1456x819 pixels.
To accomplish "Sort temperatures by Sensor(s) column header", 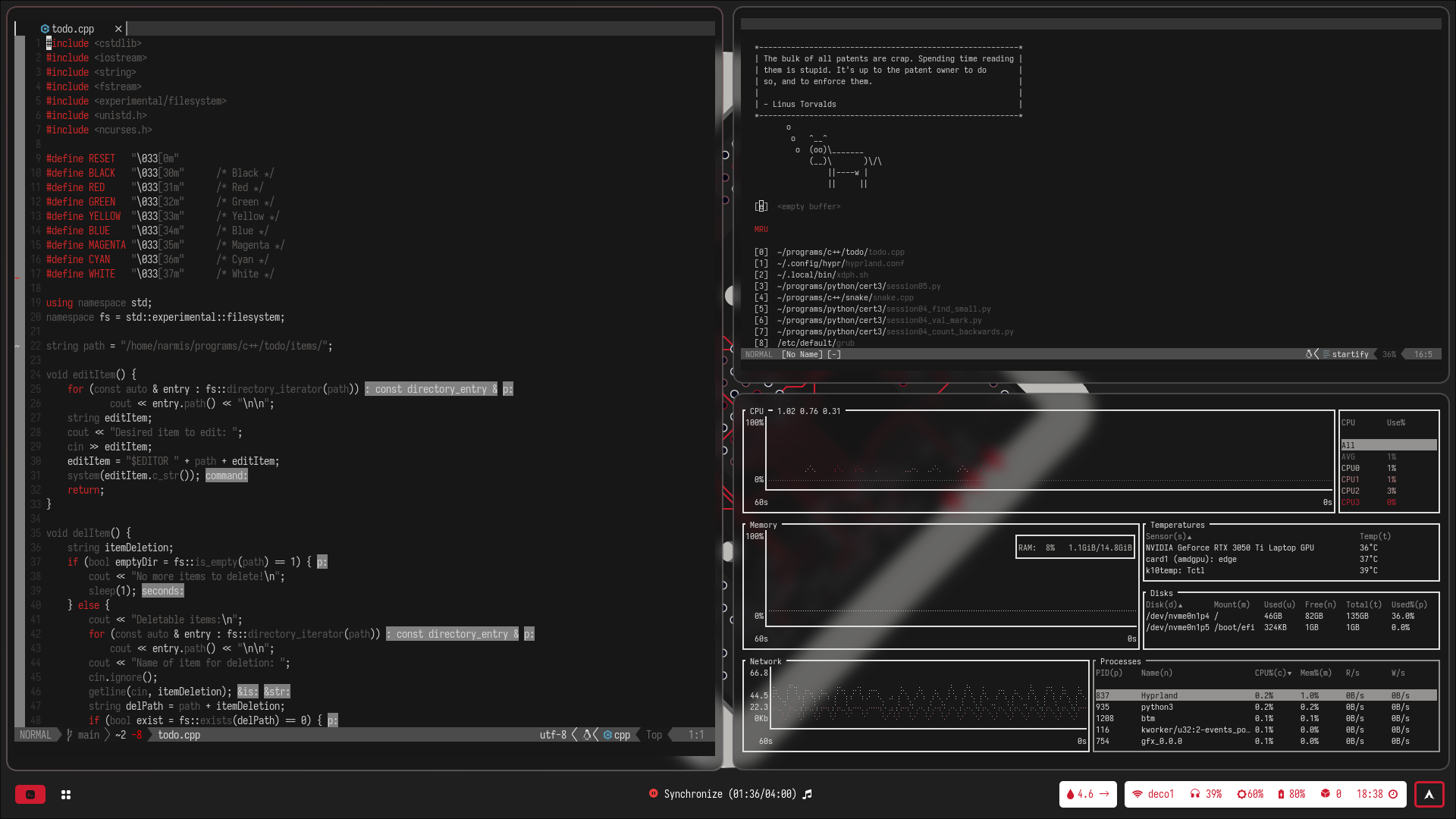I will pyautogui.click(x=1168, y=536).
